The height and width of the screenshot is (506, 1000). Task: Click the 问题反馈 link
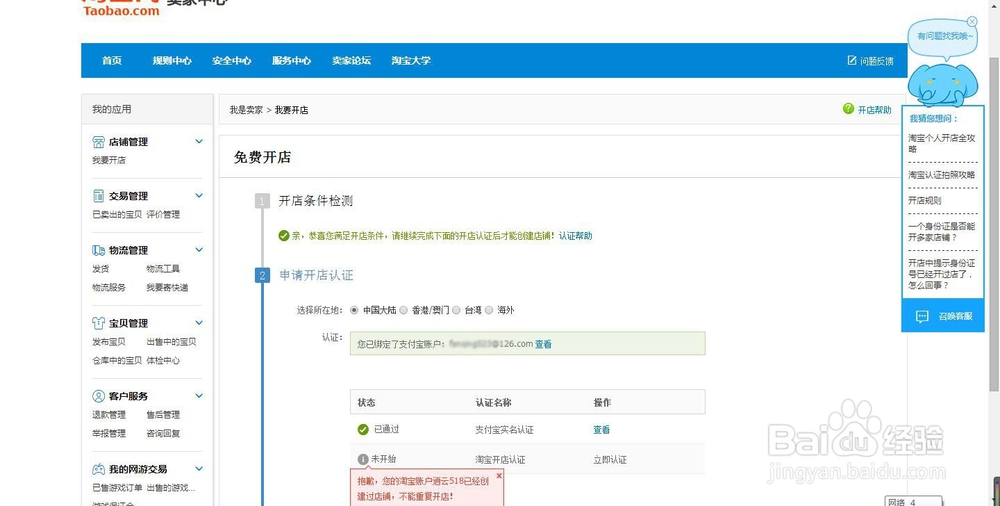pos(876,61)
